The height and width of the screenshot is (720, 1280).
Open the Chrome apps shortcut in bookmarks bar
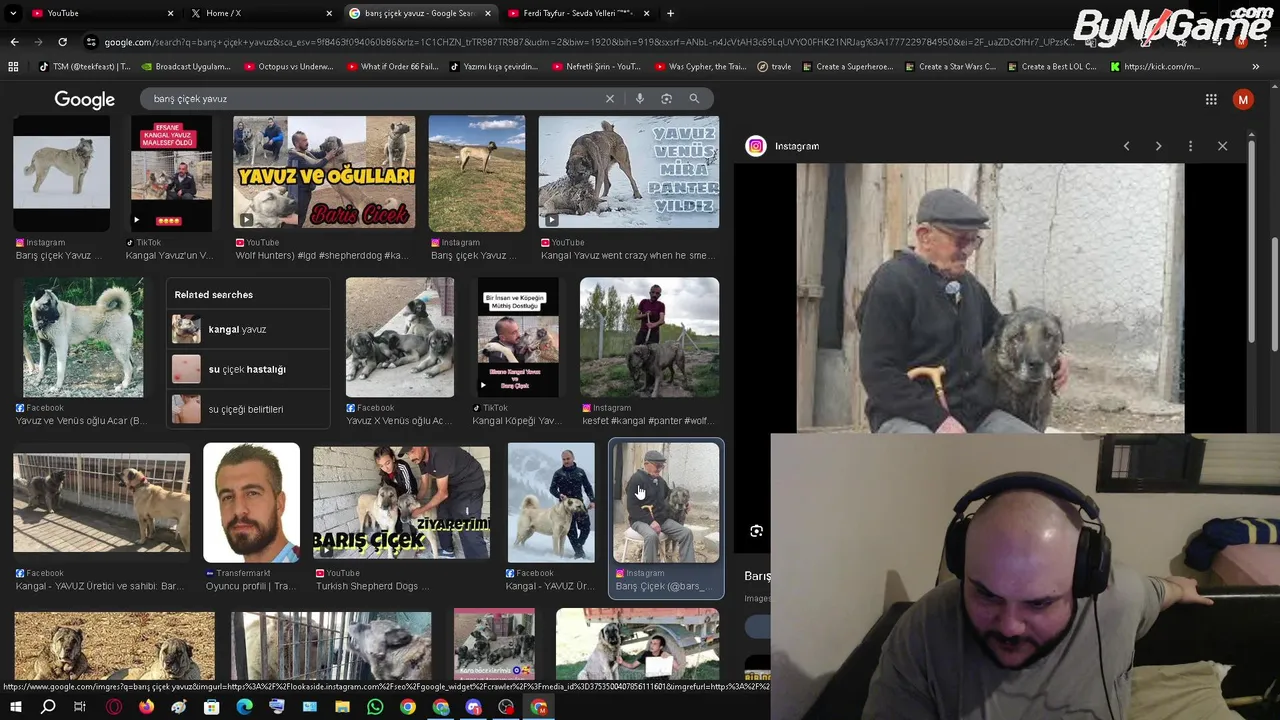[13, 67]
